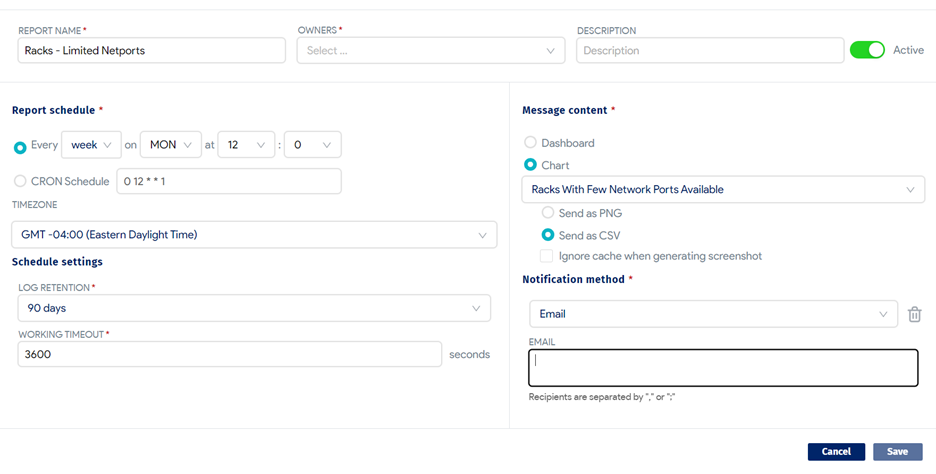The width and height of the screenshot is (936, 474).
Task: Open the MON day dropdown
Action: (171, 144)
